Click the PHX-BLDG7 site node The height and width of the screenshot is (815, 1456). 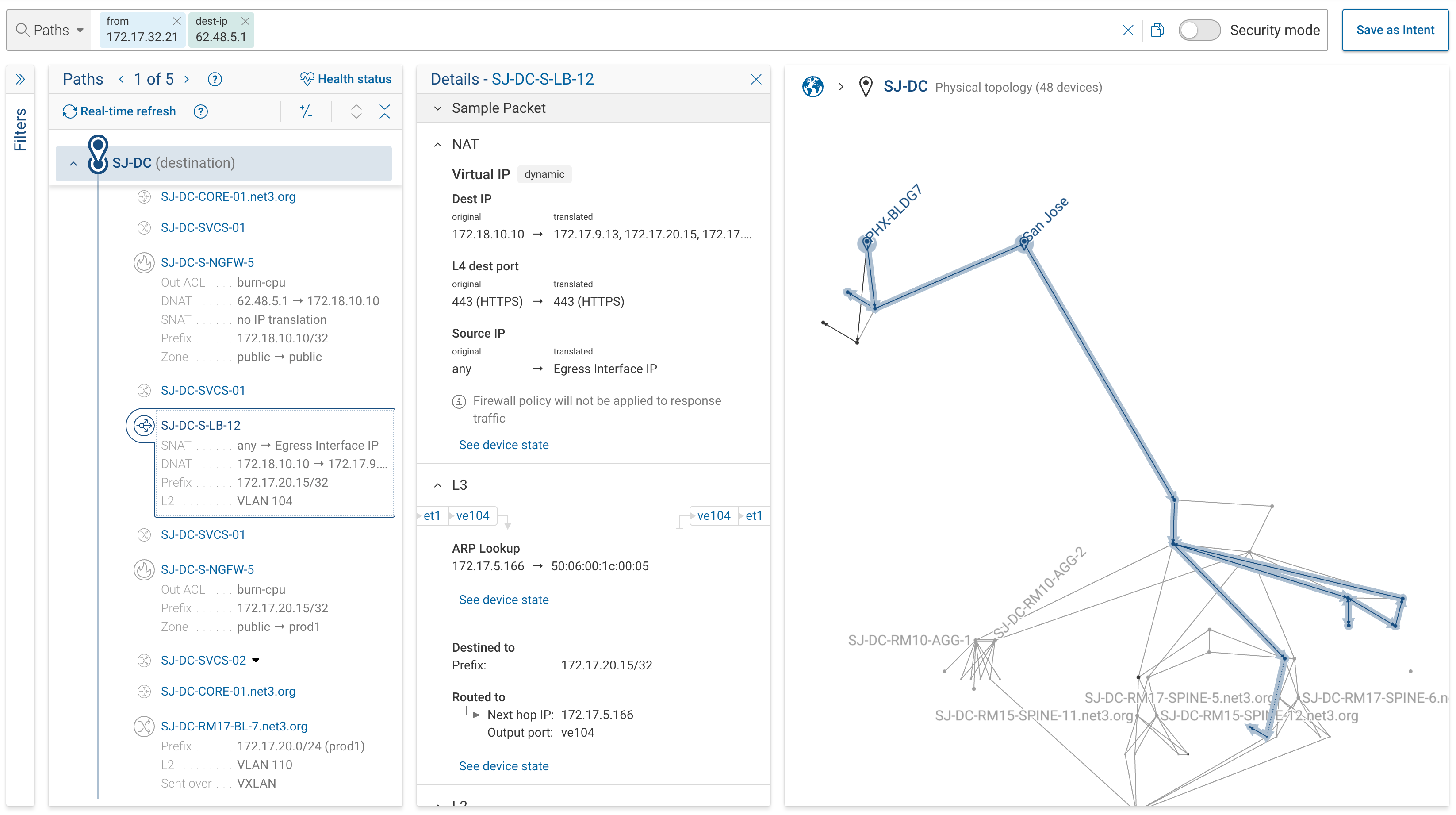tap(866, 243)
